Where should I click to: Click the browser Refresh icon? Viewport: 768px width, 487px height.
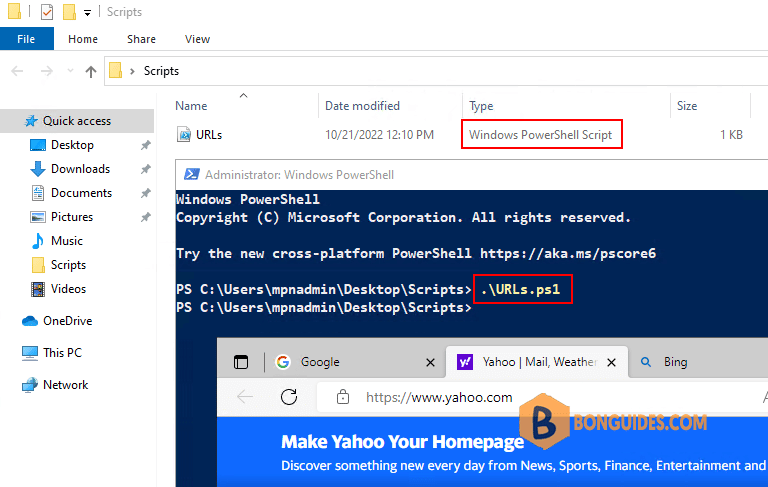pos(289,396)
